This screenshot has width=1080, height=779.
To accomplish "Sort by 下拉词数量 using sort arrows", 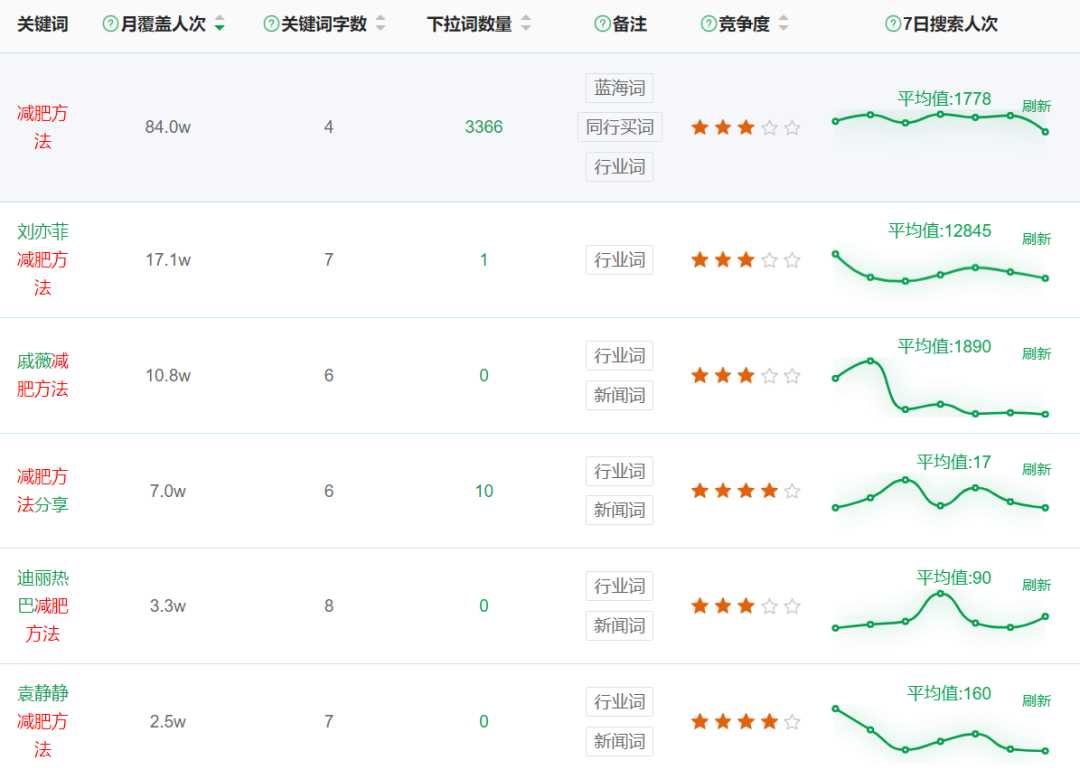I will pyautogui.click(x=526, y=25).
